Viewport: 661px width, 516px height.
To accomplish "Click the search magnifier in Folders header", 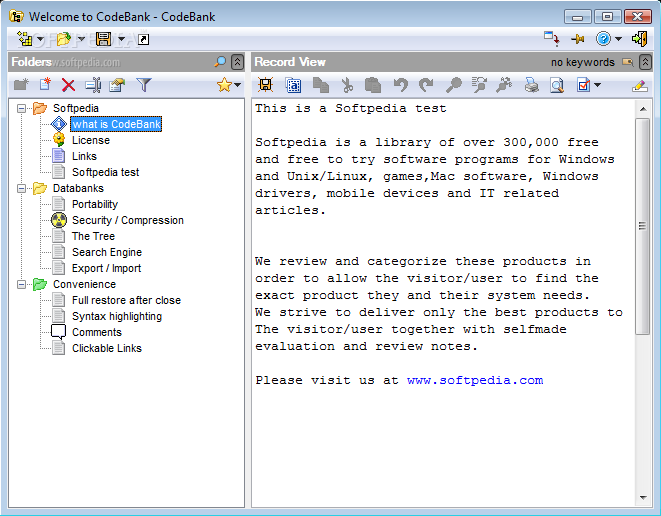I will point(220,62).
